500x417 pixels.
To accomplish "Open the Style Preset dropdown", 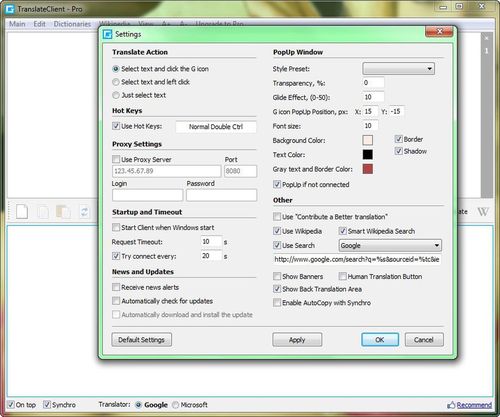I will (x=398, y=69).
